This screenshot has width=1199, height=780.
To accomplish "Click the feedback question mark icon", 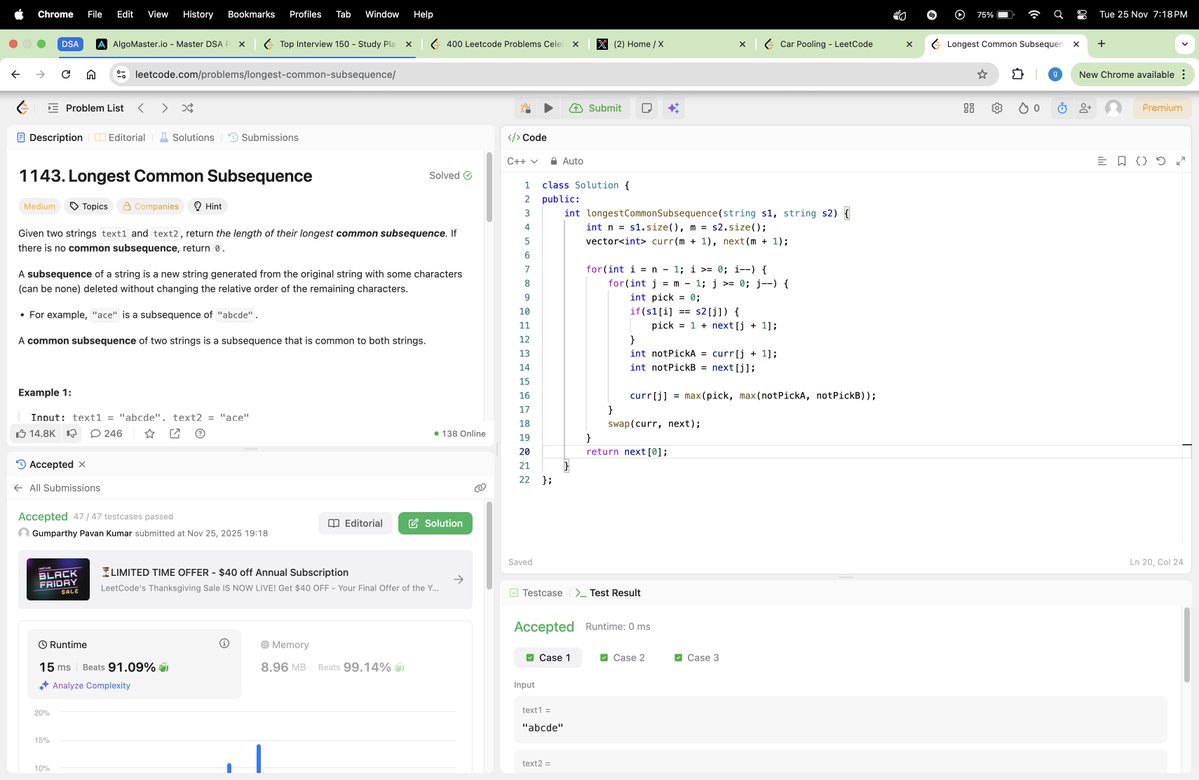I will click(200, 434).
